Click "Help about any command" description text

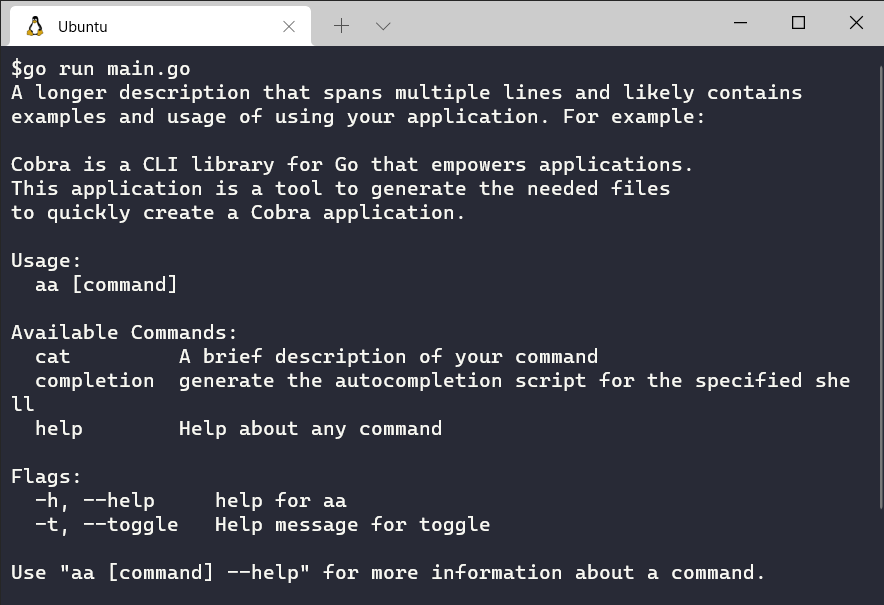pyautogui.click(x=310, y=429)
